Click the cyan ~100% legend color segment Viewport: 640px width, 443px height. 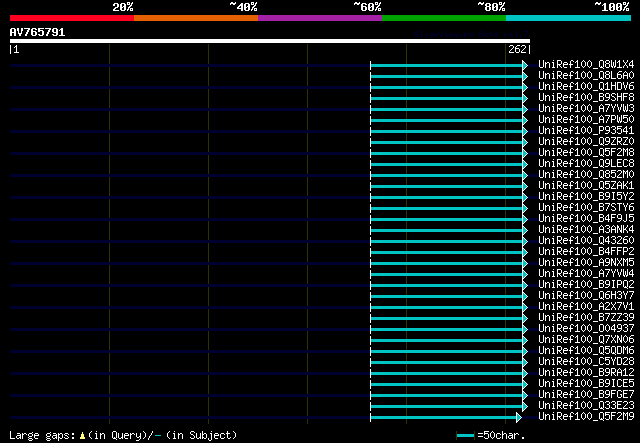(x=569, y=18)
